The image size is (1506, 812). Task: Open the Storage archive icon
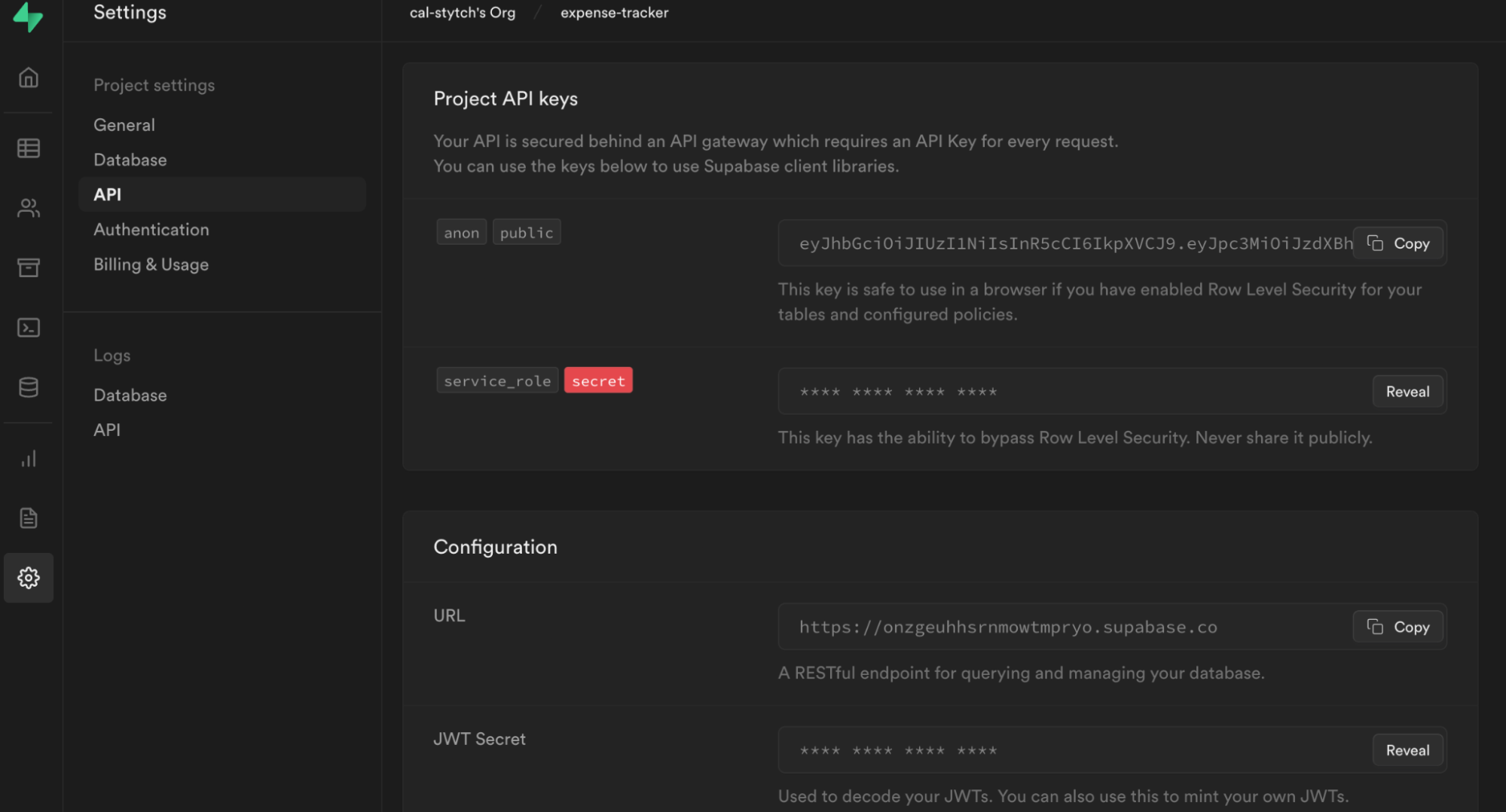(x=29, y=267)
